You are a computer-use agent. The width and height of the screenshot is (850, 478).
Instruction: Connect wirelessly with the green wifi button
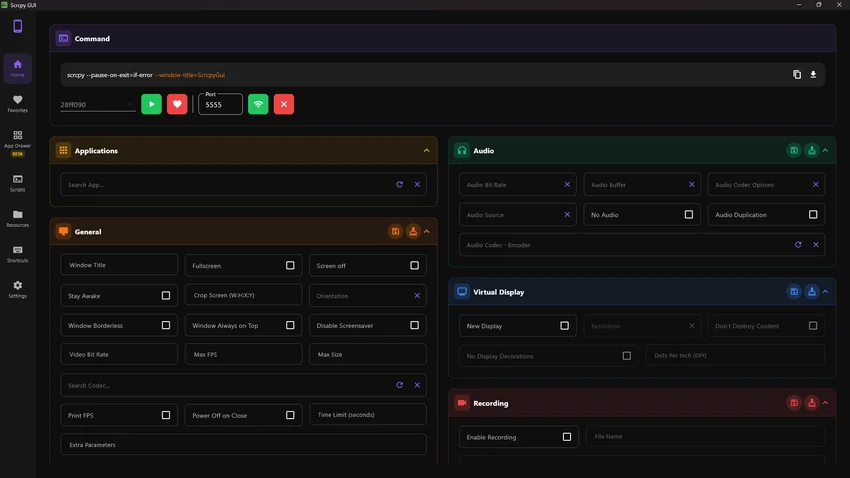(x=258, y=104)
